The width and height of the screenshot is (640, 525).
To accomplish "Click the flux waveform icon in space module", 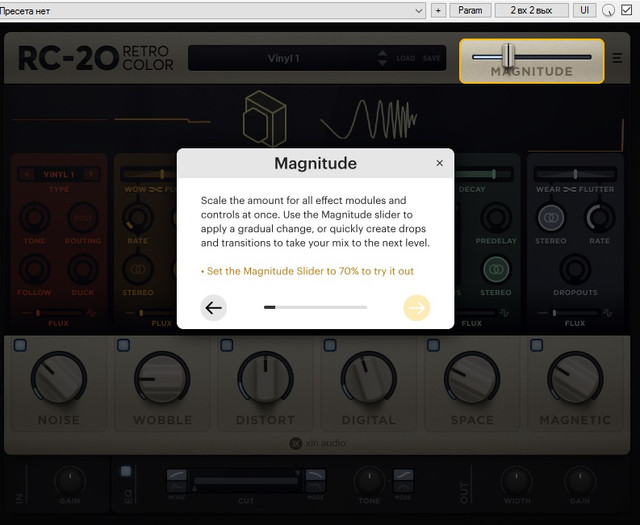I will [504, 313].
